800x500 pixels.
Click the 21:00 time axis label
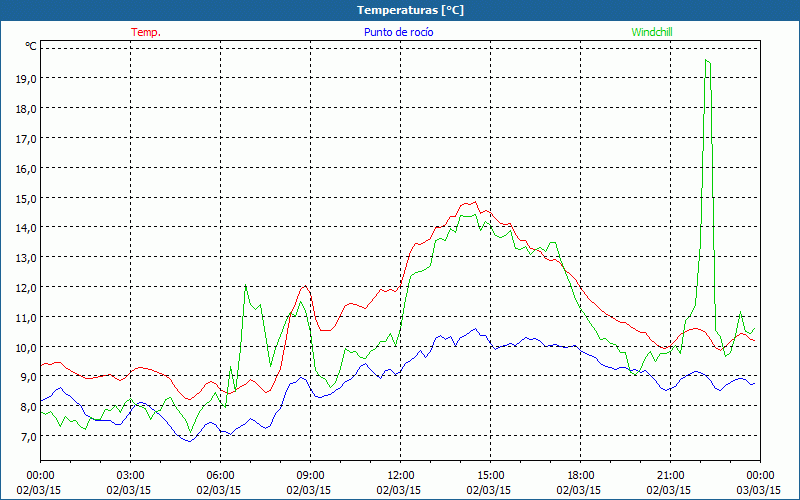click(670, 476)
